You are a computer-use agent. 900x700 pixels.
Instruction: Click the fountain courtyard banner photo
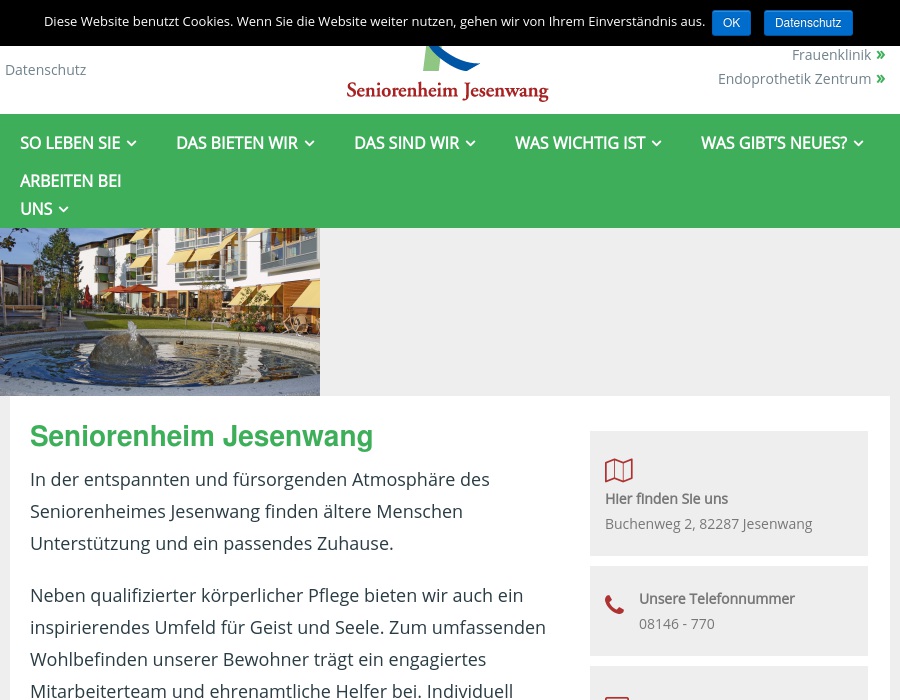coord(160,311)
